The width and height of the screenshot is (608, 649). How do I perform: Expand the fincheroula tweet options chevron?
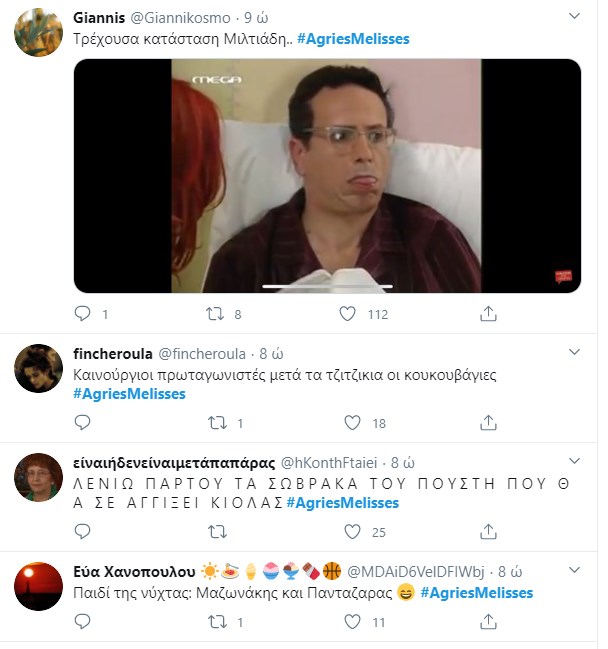click(573, 352)
